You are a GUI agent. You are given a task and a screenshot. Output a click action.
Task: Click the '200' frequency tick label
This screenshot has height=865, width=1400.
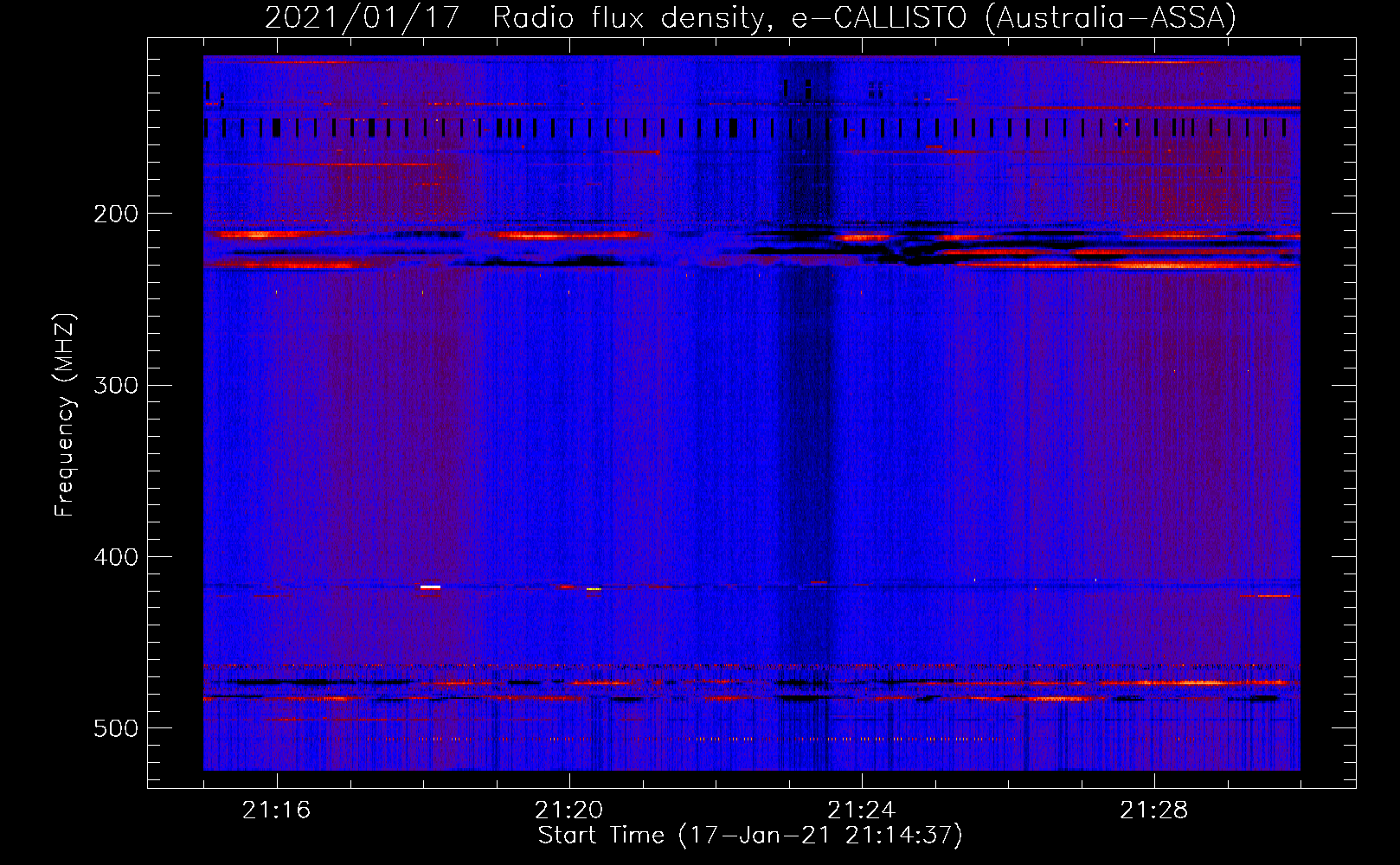[116, 214]
